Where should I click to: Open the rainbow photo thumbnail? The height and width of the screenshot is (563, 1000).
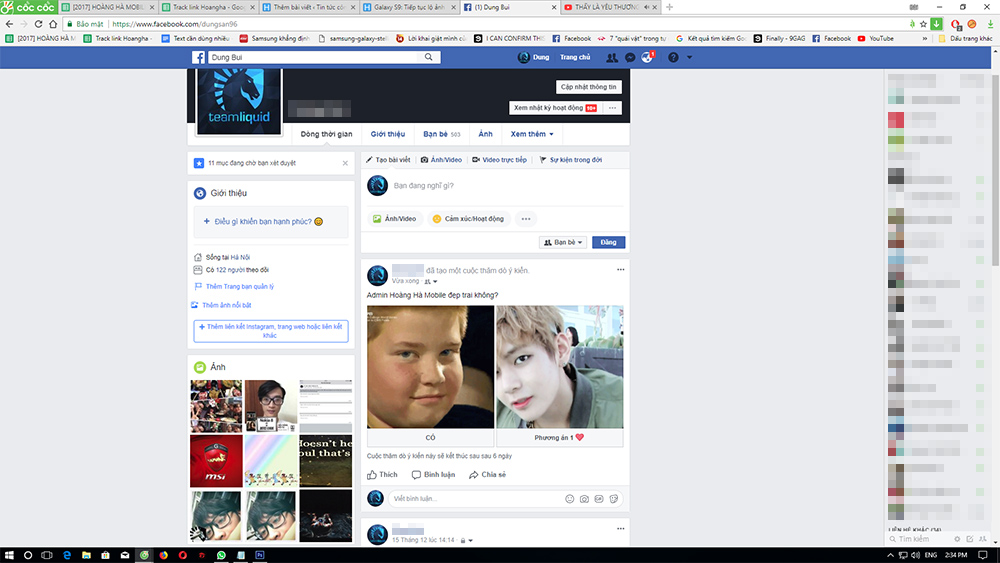coord(271,461)
